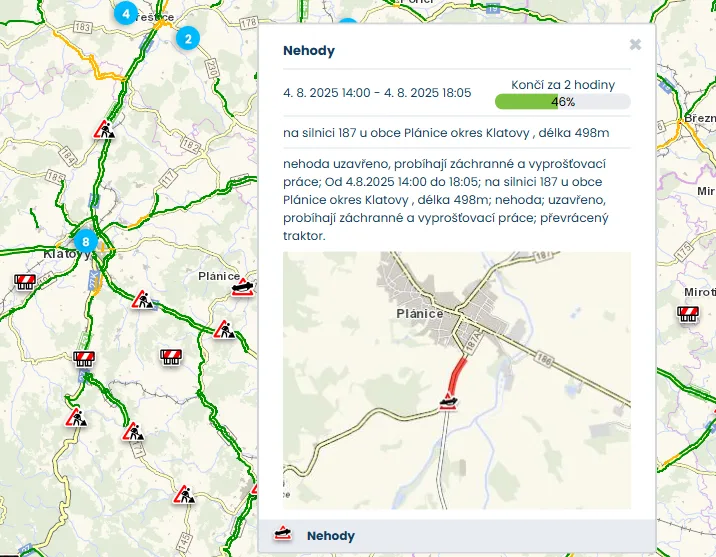This screenshot has width=716, height=557.
Task: Click the overturned car accident icon near Plánice
Action: (242, 288)
